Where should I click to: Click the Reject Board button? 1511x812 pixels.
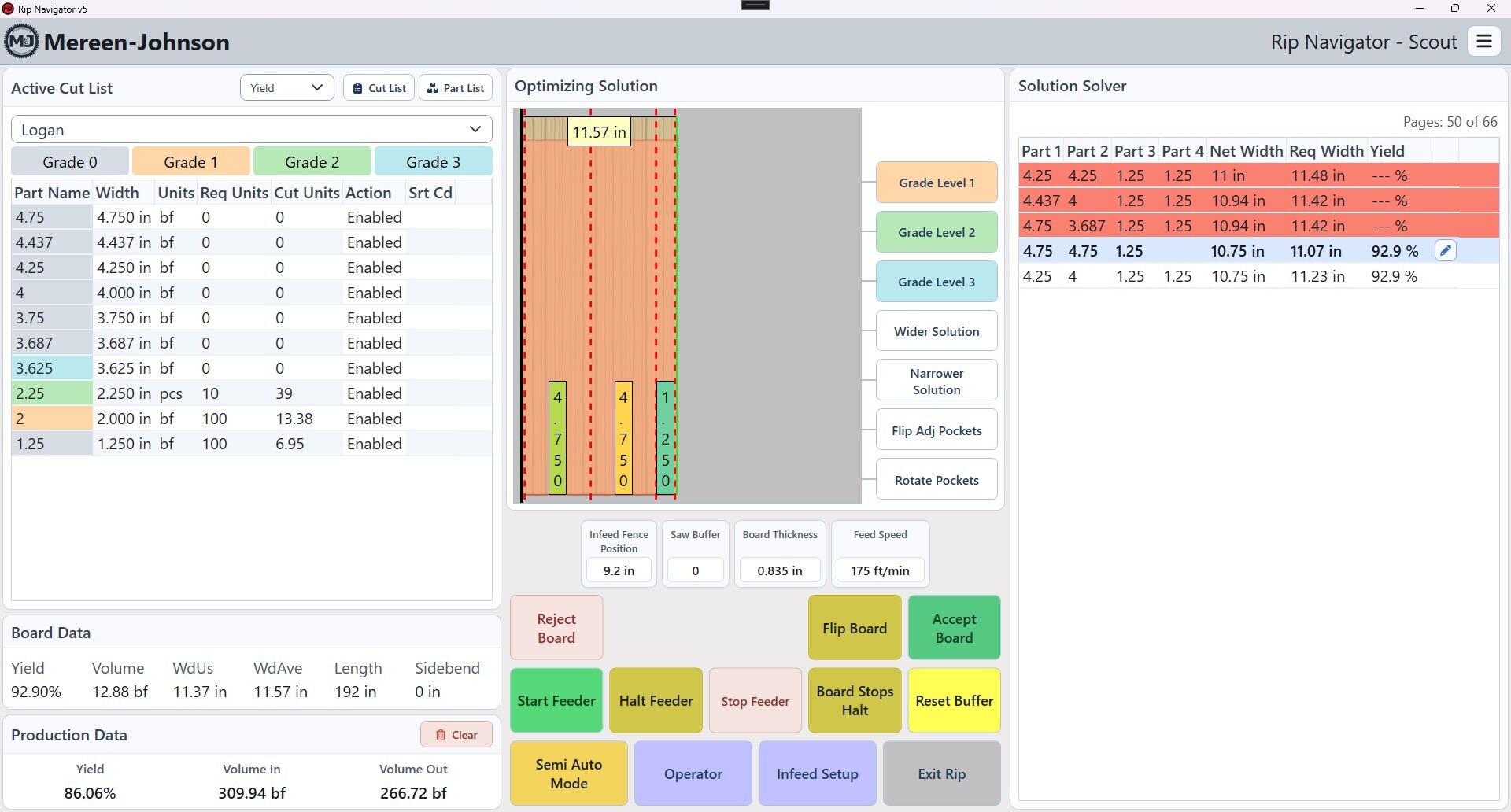pos(556,628)
